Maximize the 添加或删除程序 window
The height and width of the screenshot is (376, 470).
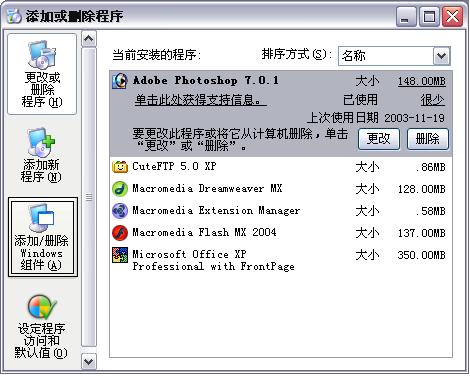click(x=429, y=17)
